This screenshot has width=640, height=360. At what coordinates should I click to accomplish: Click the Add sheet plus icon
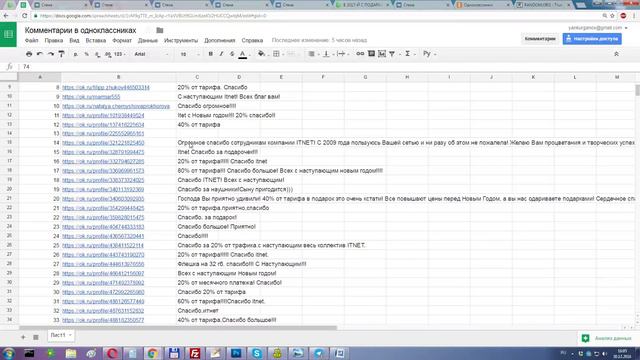[x=23, y=337]
